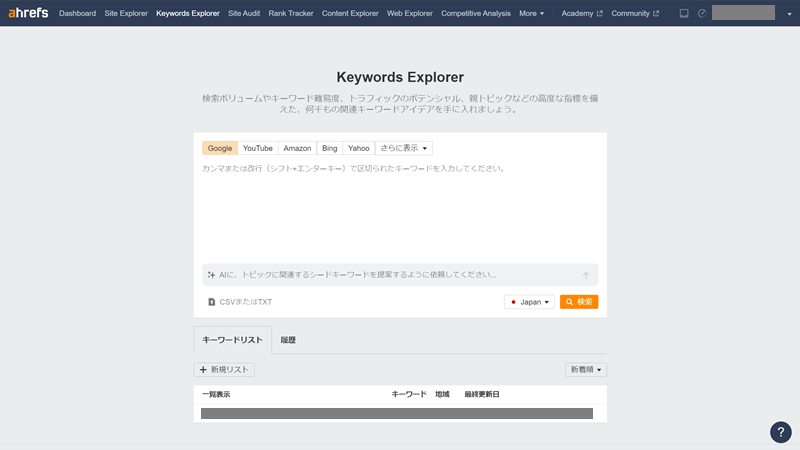This screenshot has height=450, width=800.
Task: Navigate to Web Explorer
Action: pos(410,13)
